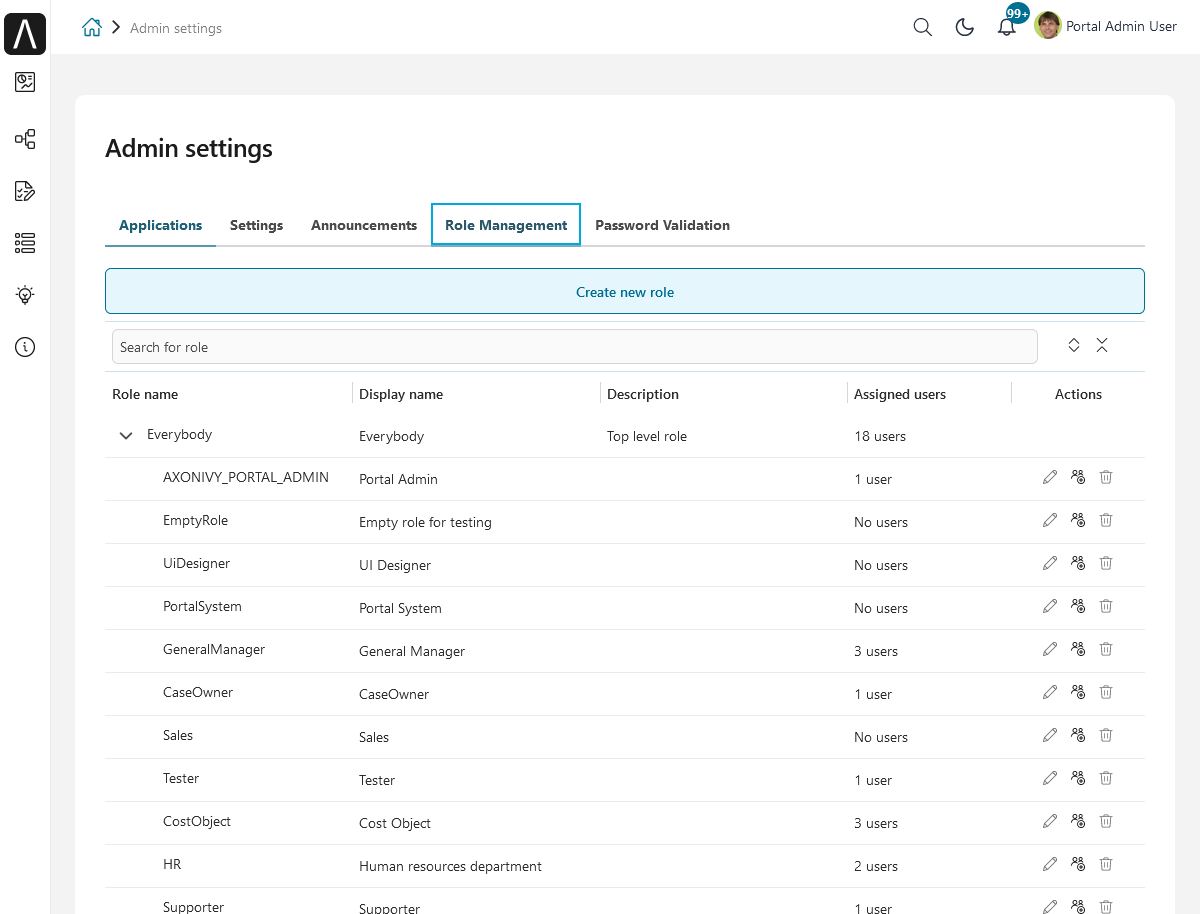
Task: Click Admin settings breadcrumb link
Action: click(x=176, y=28)
